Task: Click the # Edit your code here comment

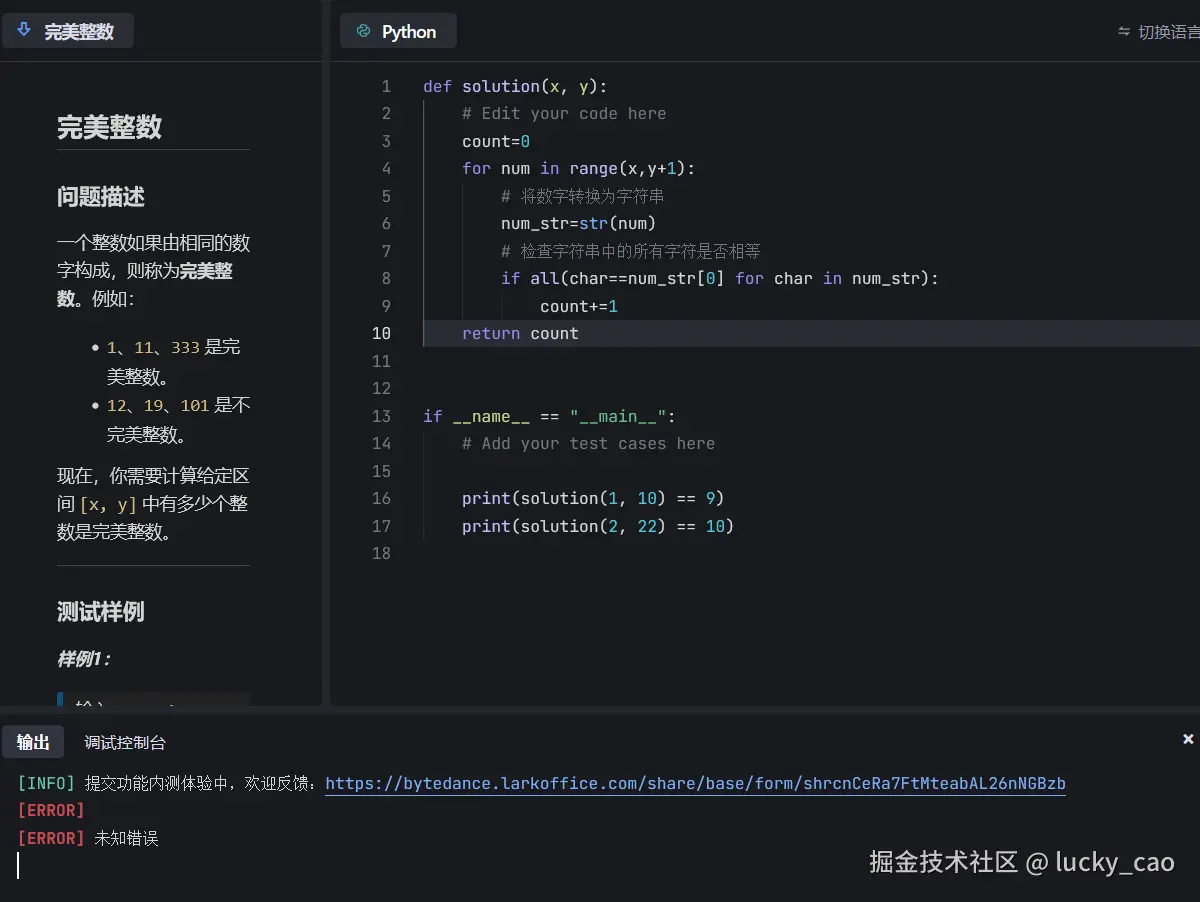Action: point(565,113)
